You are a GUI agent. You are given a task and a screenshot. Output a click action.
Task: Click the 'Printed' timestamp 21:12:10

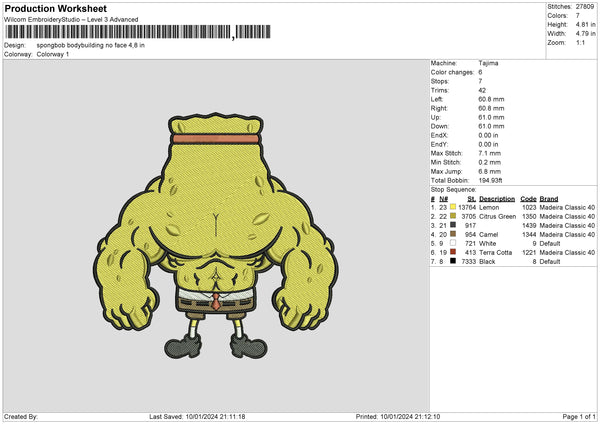click(426, 416)
